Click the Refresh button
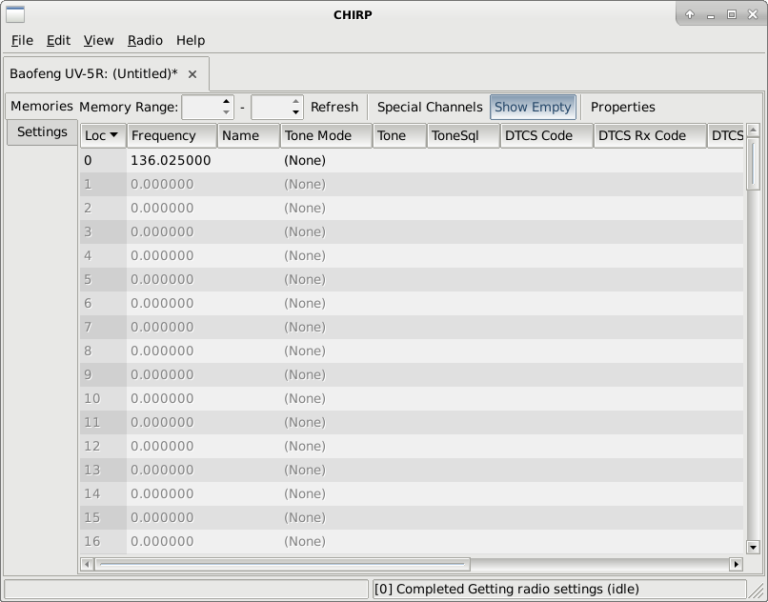 (x=334, y=107)
